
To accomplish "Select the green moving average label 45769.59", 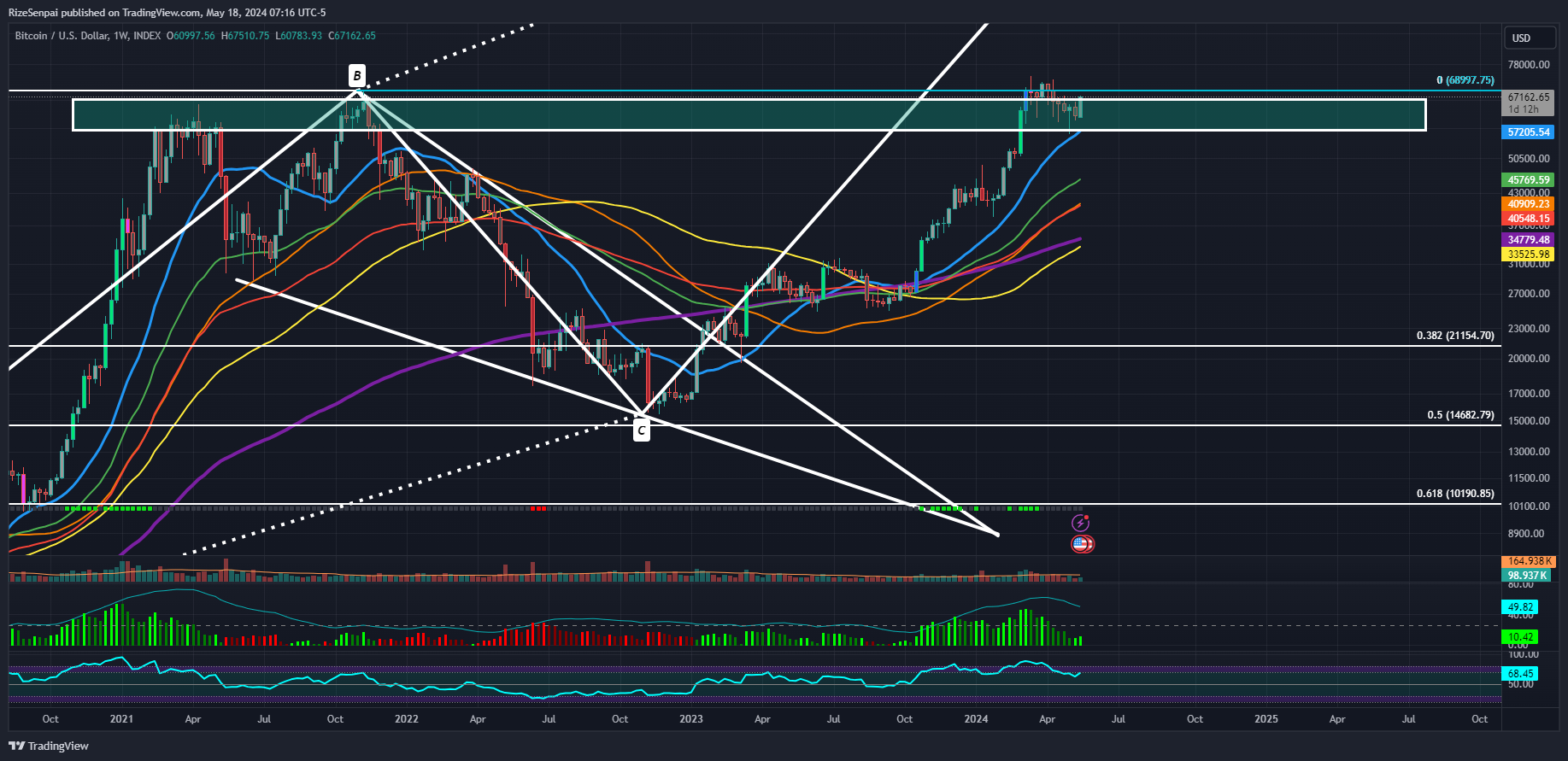I will tap(1528, 180).
